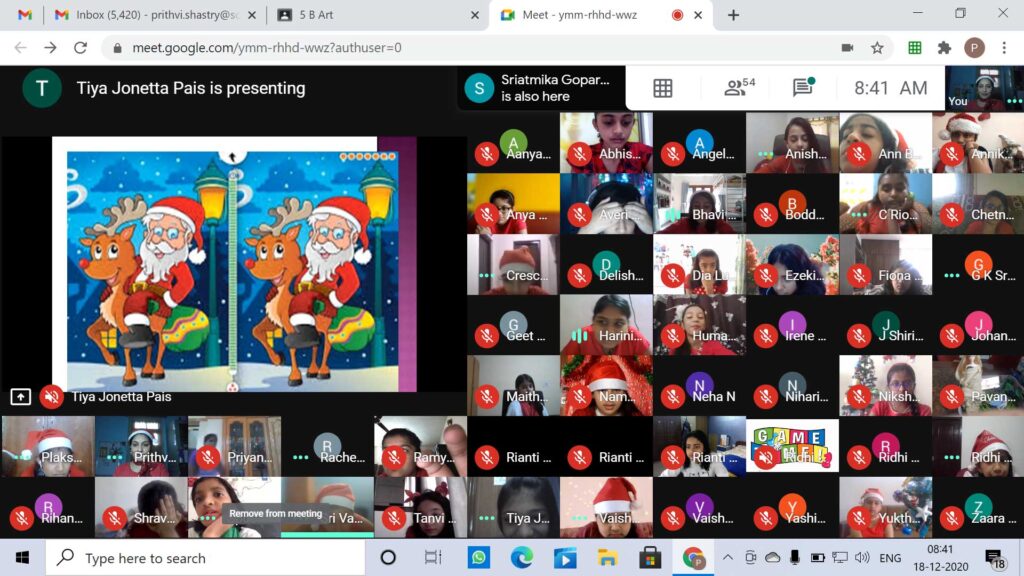
Task: Open the Windows Start menu
Action: coord(22,558)
